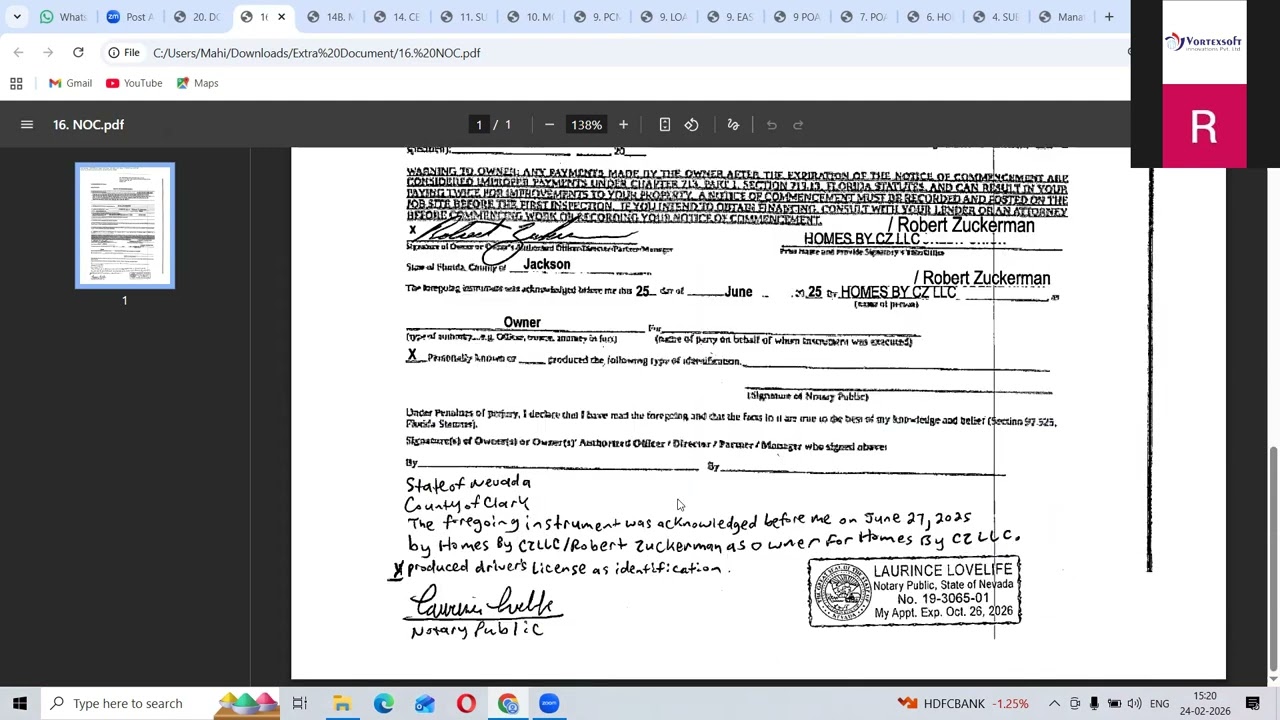The height and width of the screenshot is (720, 1280).
Task: Click the volume speaker tray icon
Action: tap(1134, 703)
